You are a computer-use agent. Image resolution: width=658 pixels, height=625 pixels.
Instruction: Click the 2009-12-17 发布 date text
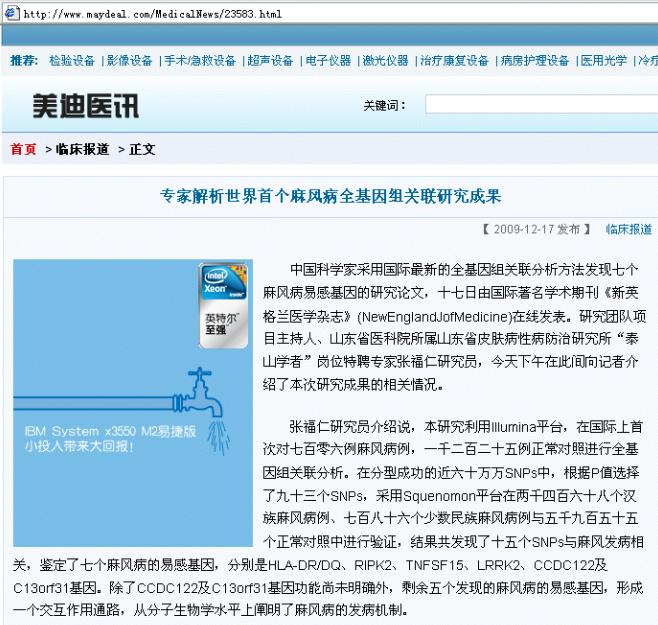coord(537,229)
